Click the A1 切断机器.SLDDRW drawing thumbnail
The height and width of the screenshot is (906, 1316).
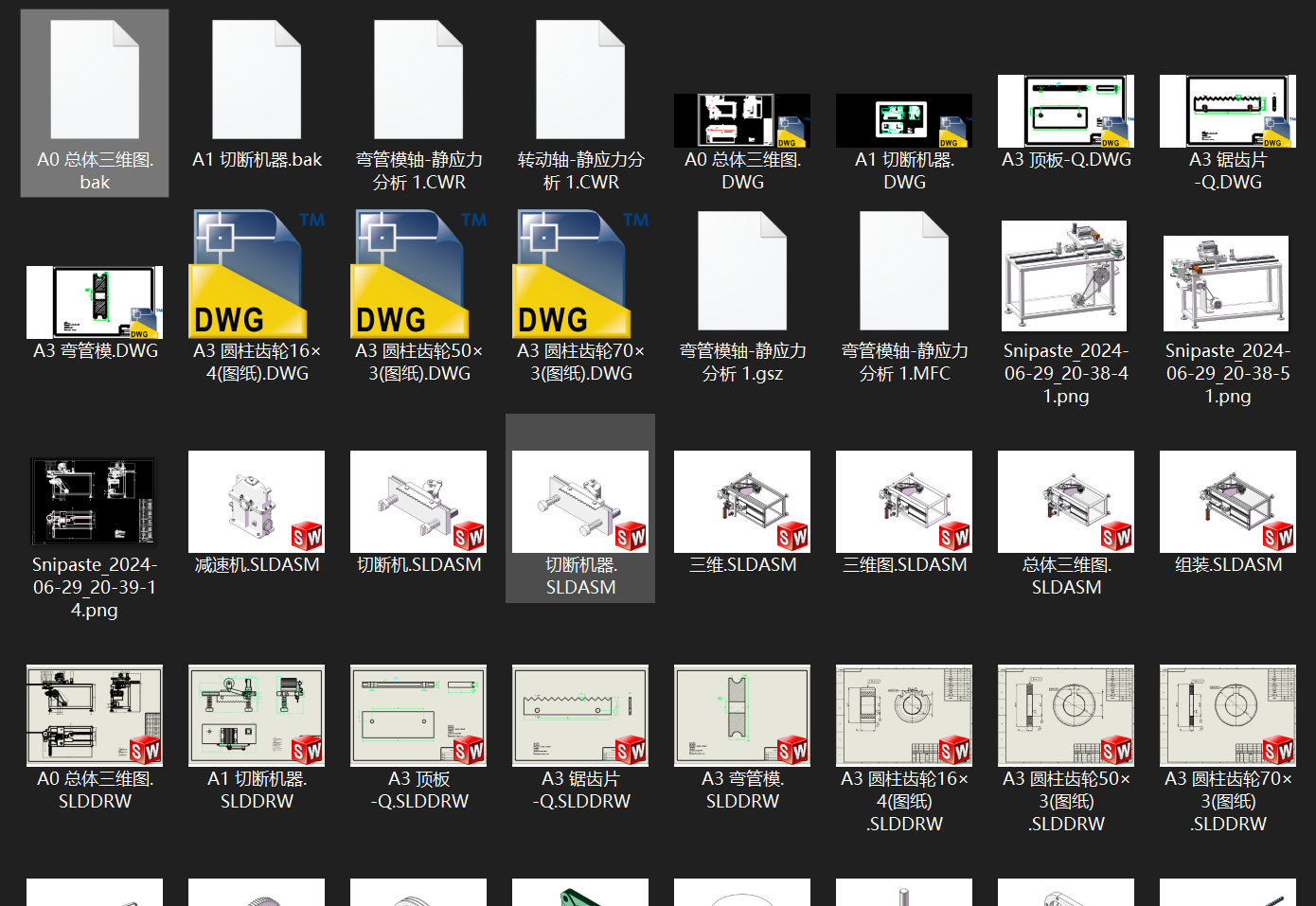pos(257,716)
